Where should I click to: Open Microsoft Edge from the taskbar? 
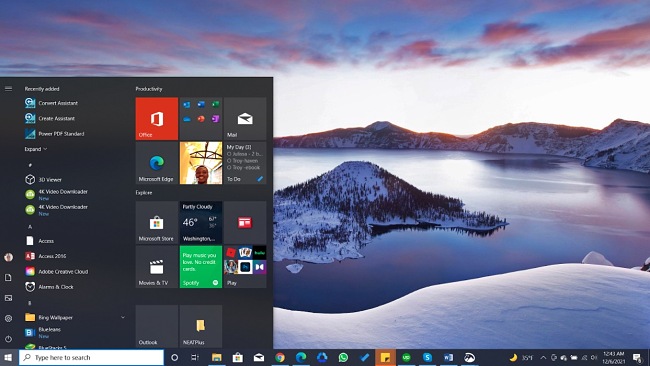(301, 357)
